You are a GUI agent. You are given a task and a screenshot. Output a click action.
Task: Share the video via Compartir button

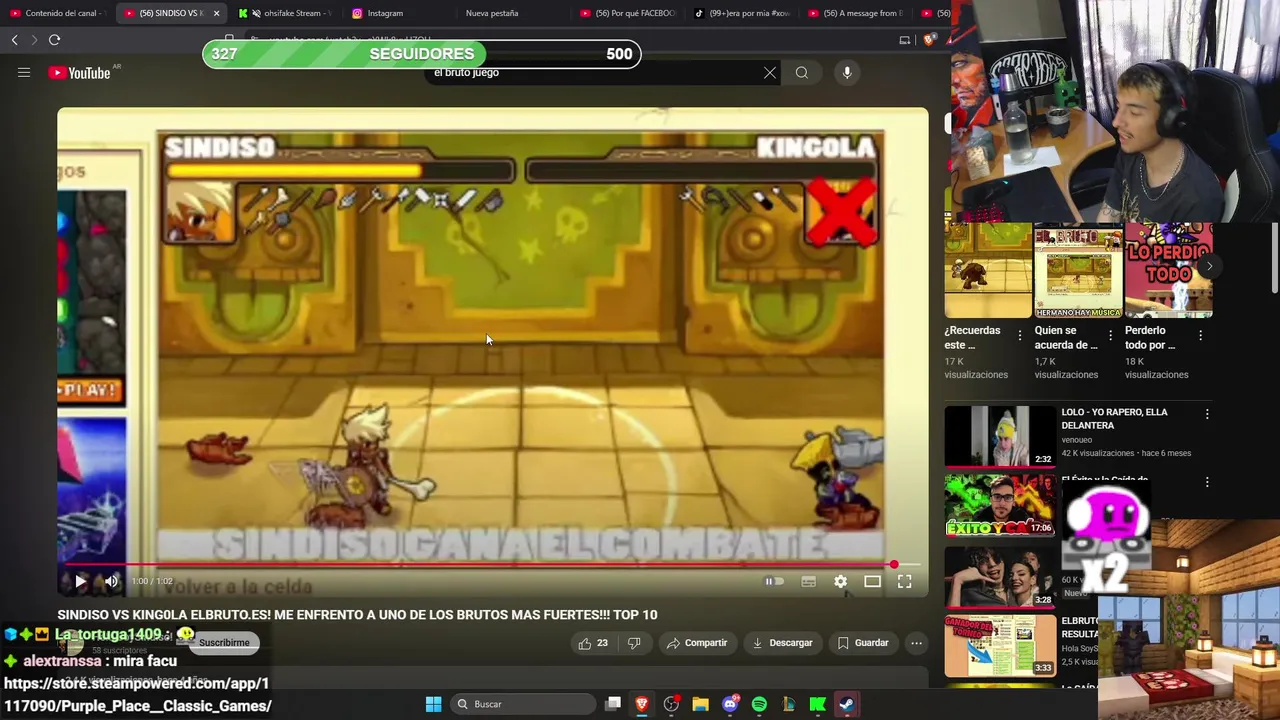[x=697, y=643]
